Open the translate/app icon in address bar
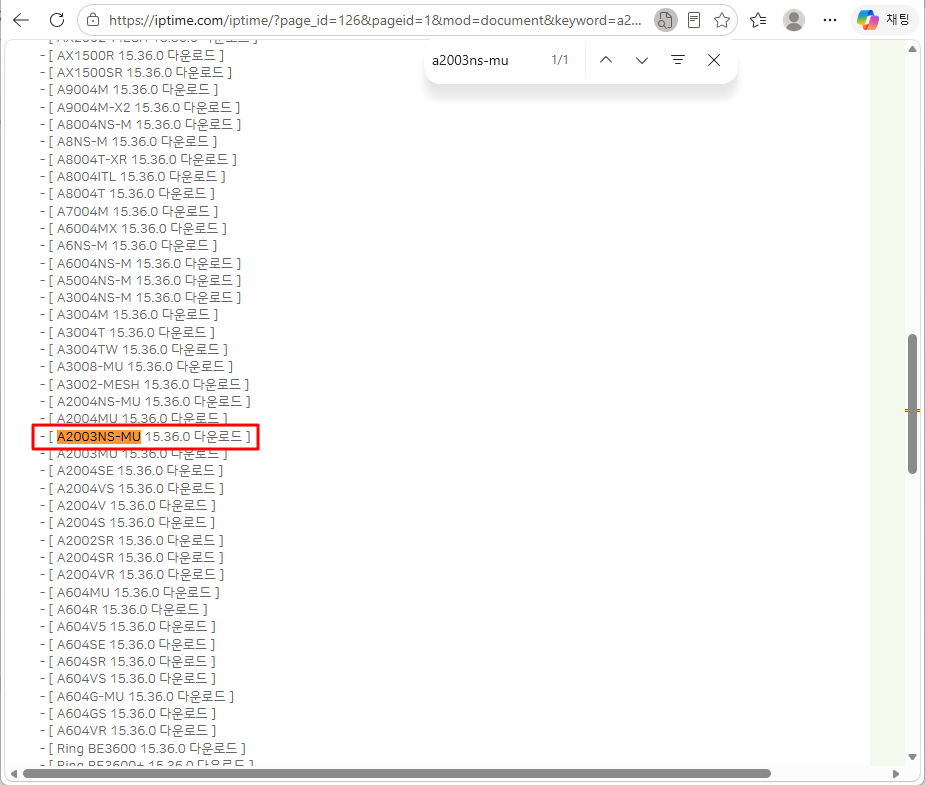Image resolution: width=926 pixels, height=785 pixels. tap(666, 20)
